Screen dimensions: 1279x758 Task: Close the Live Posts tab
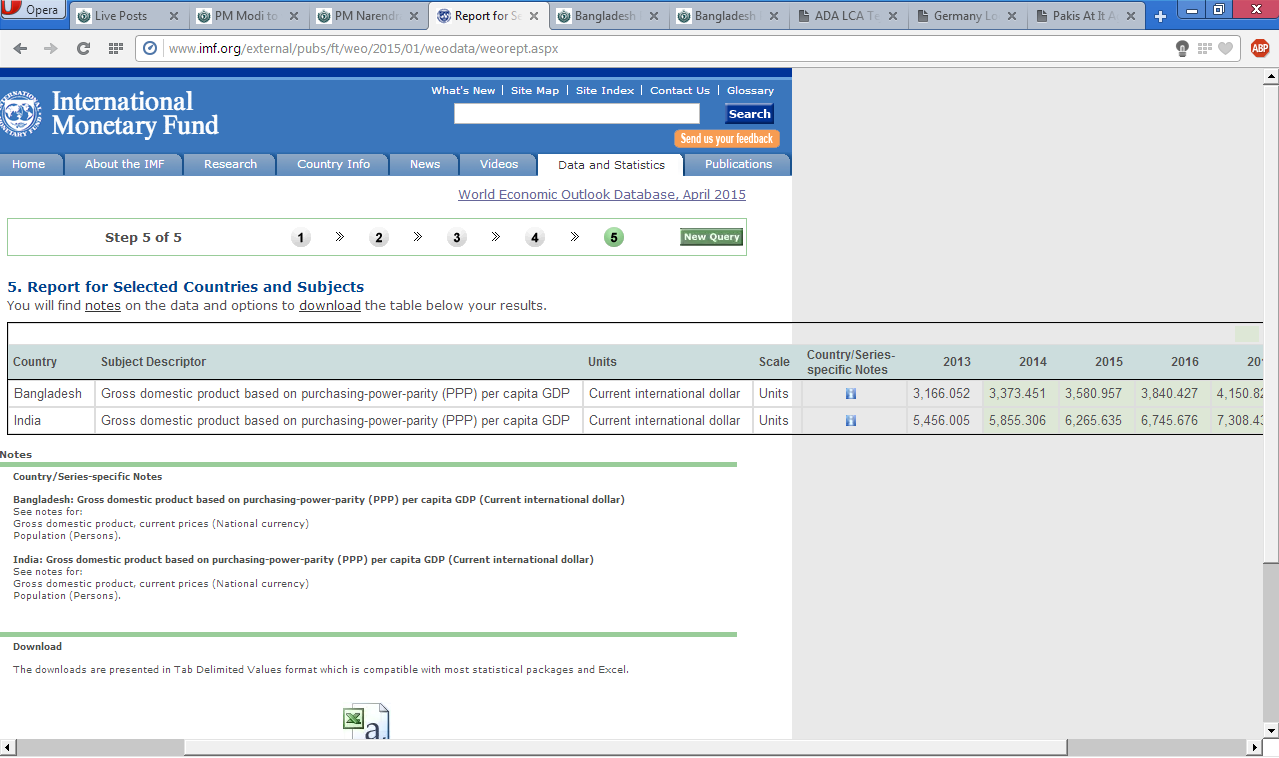pos(173,16)
